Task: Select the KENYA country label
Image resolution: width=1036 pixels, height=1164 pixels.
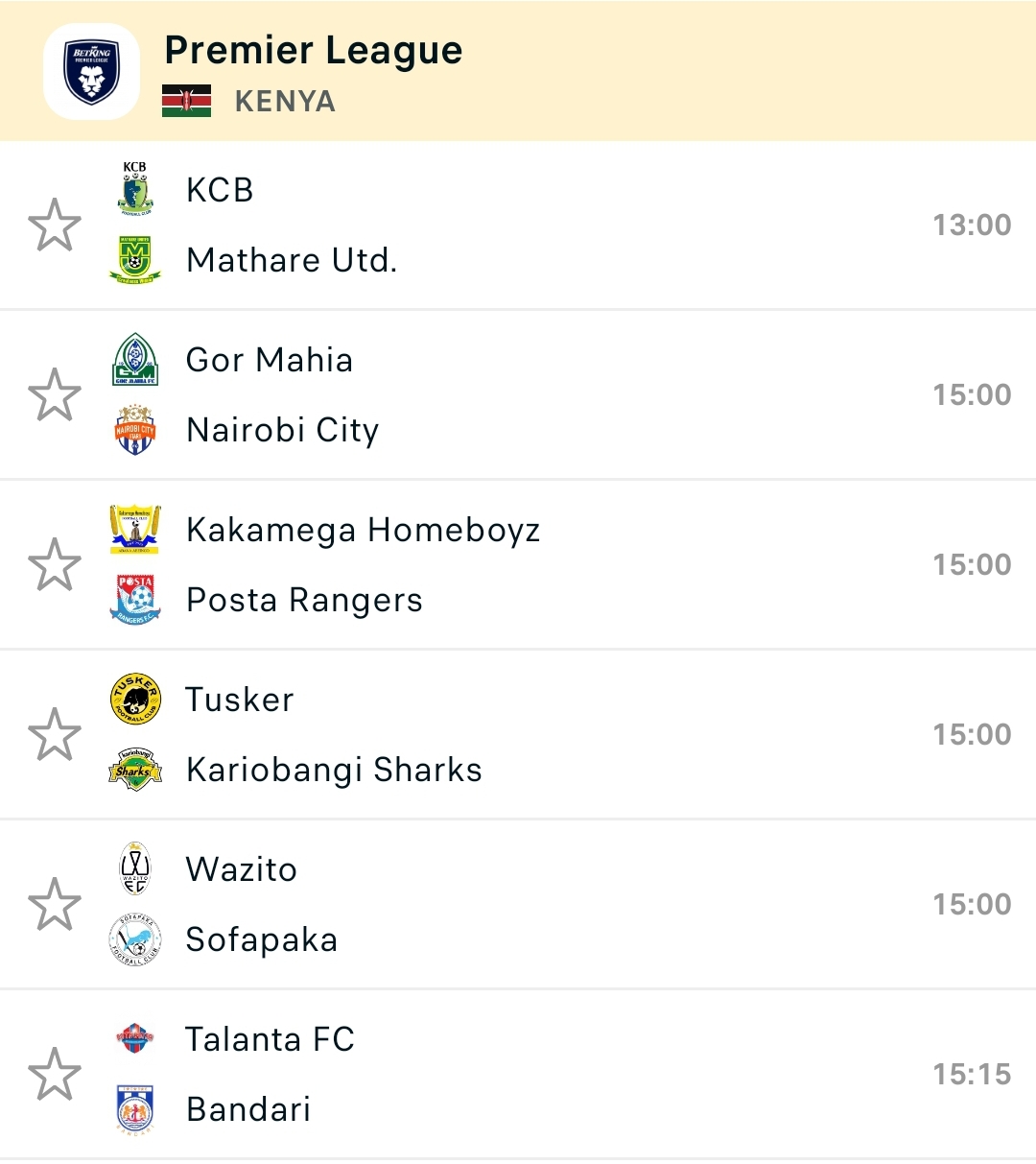Action: click(x=285, y=101)
